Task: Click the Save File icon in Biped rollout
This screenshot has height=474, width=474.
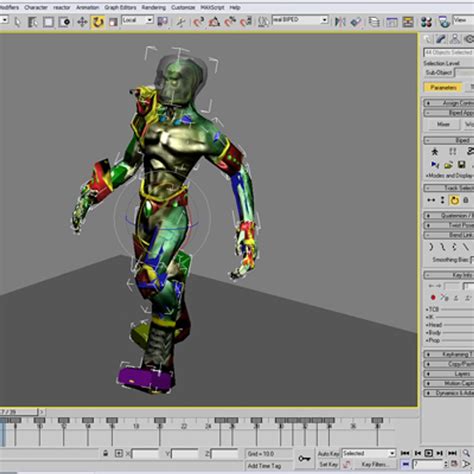Action: click(461, 165)
